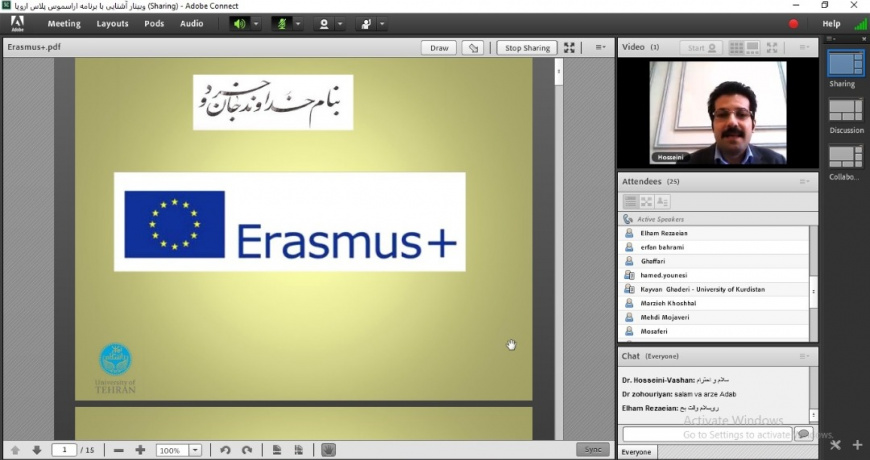Click Stop Sharing button
The image size is (870, 460).
point(527,48)
